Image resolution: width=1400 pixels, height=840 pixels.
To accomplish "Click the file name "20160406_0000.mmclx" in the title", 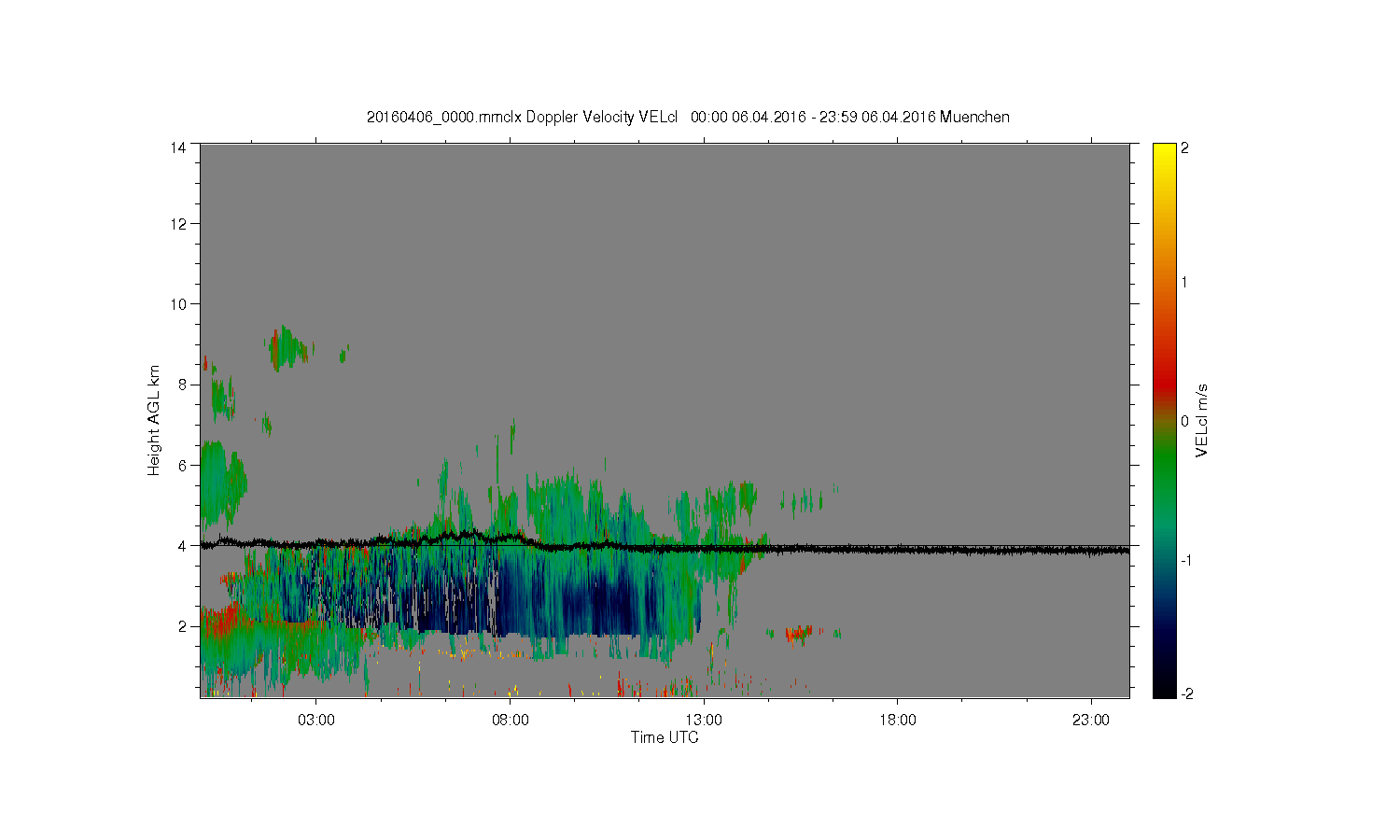I will [x=444, y=117].
